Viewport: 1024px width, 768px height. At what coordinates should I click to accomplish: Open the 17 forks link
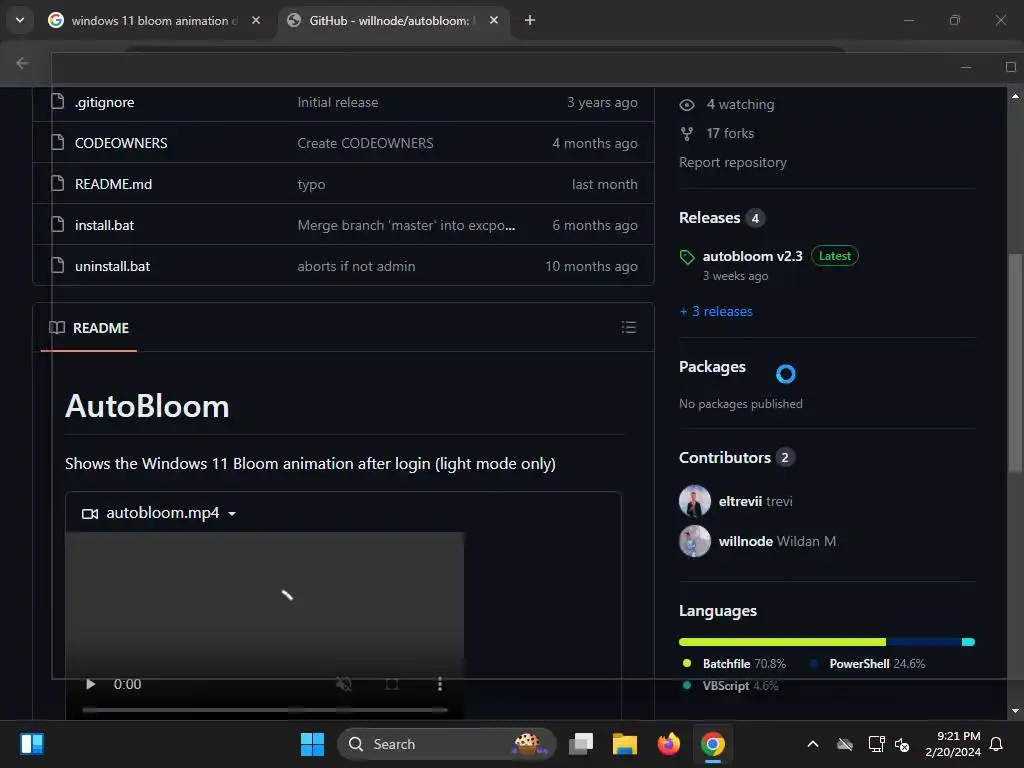(730, 133)
